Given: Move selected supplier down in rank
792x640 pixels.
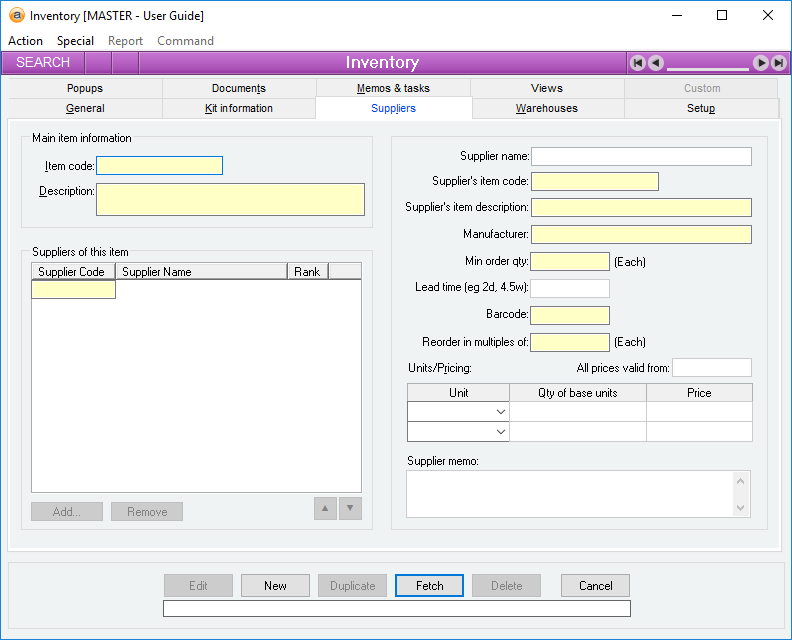Looking at the screenshot, I should tap(350, 508).
